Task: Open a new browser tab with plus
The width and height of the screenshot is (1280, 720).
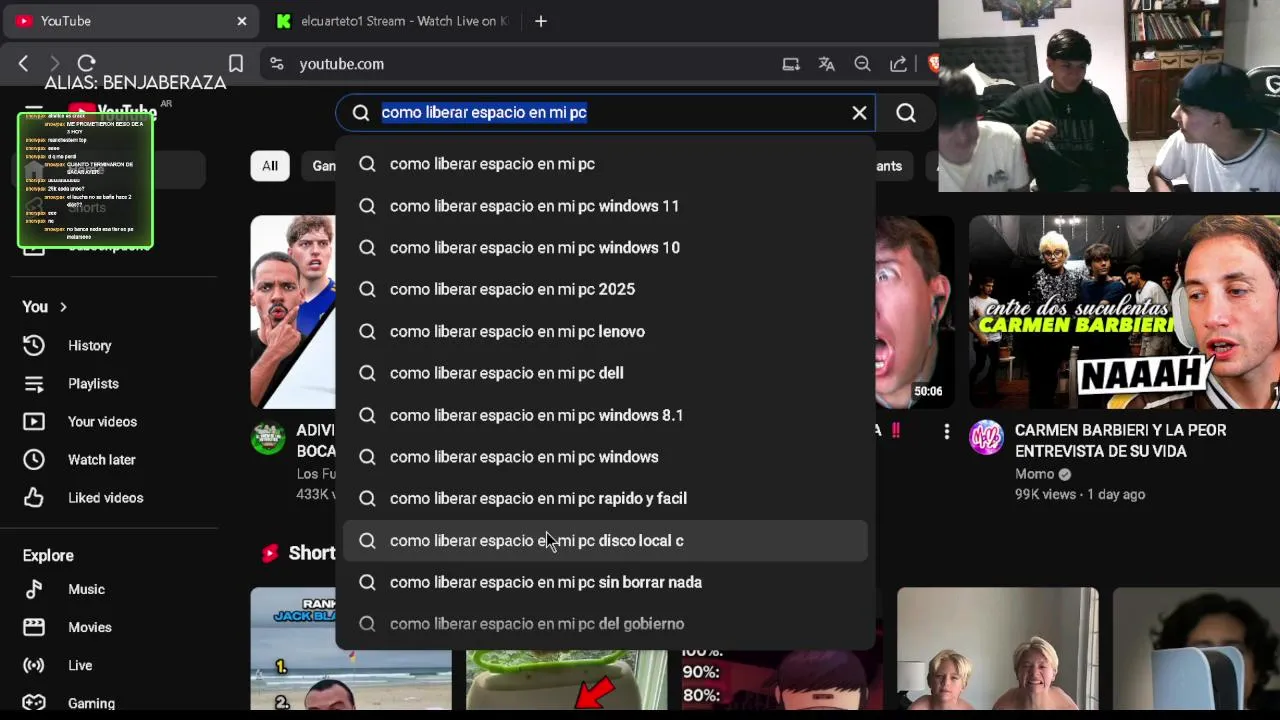Action: (x=541, y=21)
